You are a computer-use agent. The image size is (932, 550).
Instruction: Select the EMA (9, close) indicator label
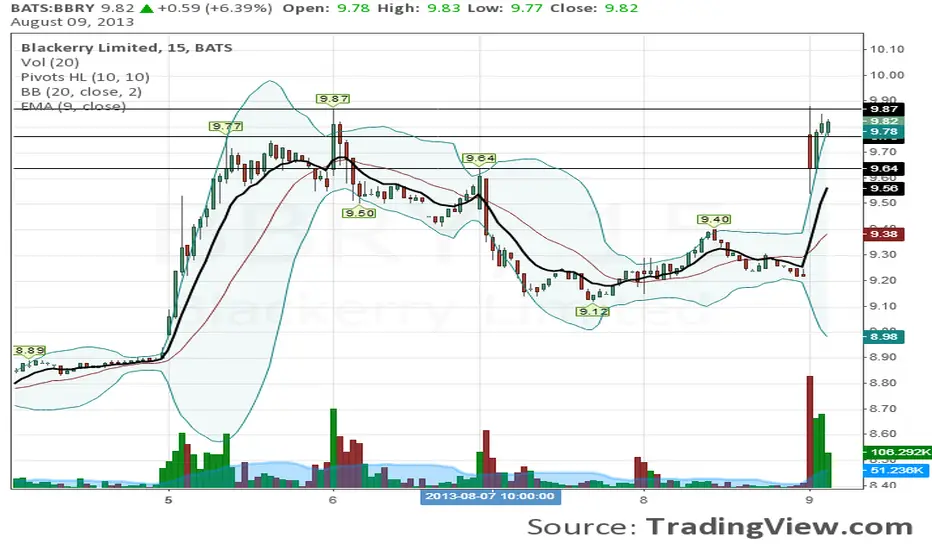tap(73, 106)
